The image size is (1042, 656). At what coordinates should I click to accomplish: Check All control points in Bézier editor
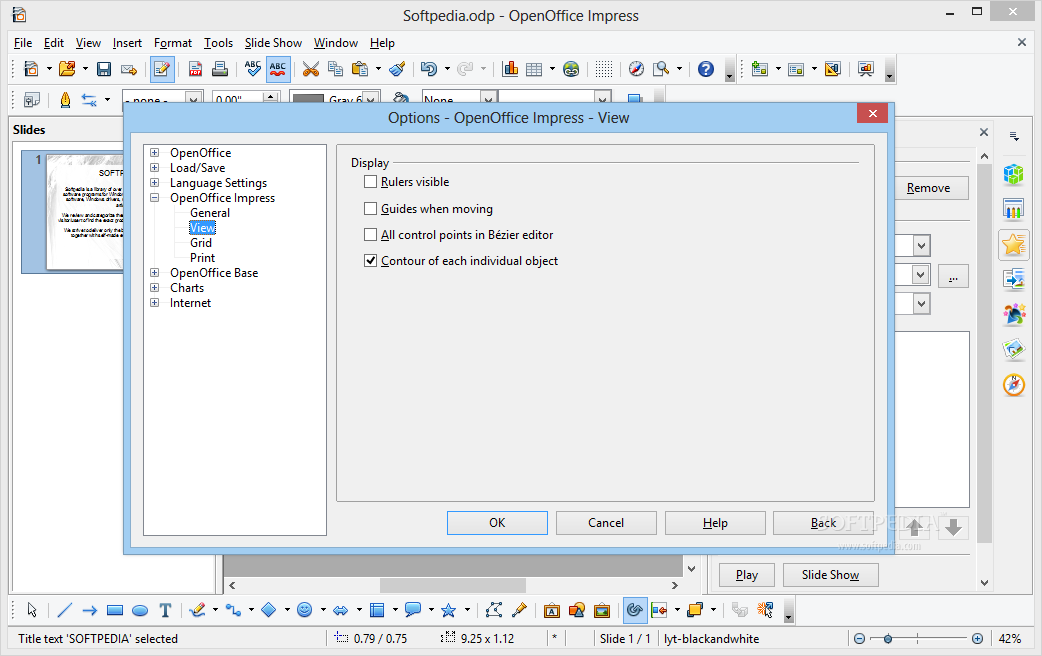[370, 235]
